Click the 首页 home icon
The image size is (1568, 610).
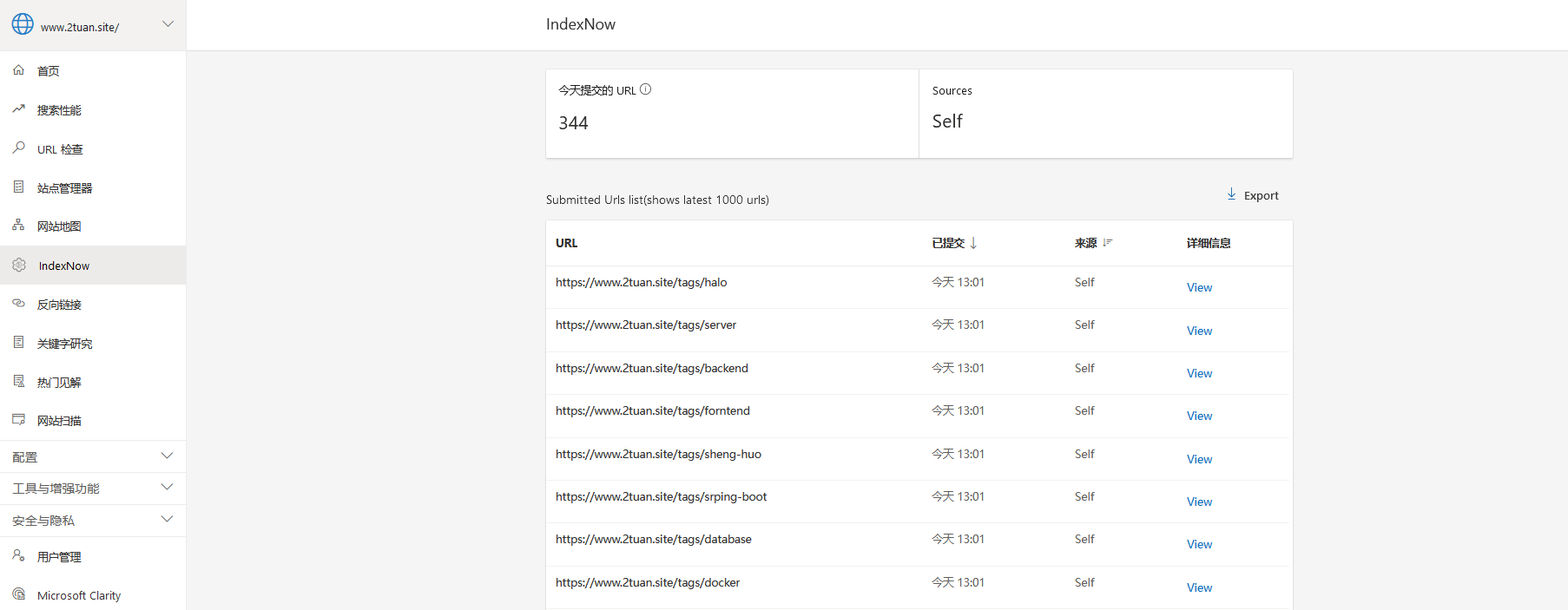[18, 70]
